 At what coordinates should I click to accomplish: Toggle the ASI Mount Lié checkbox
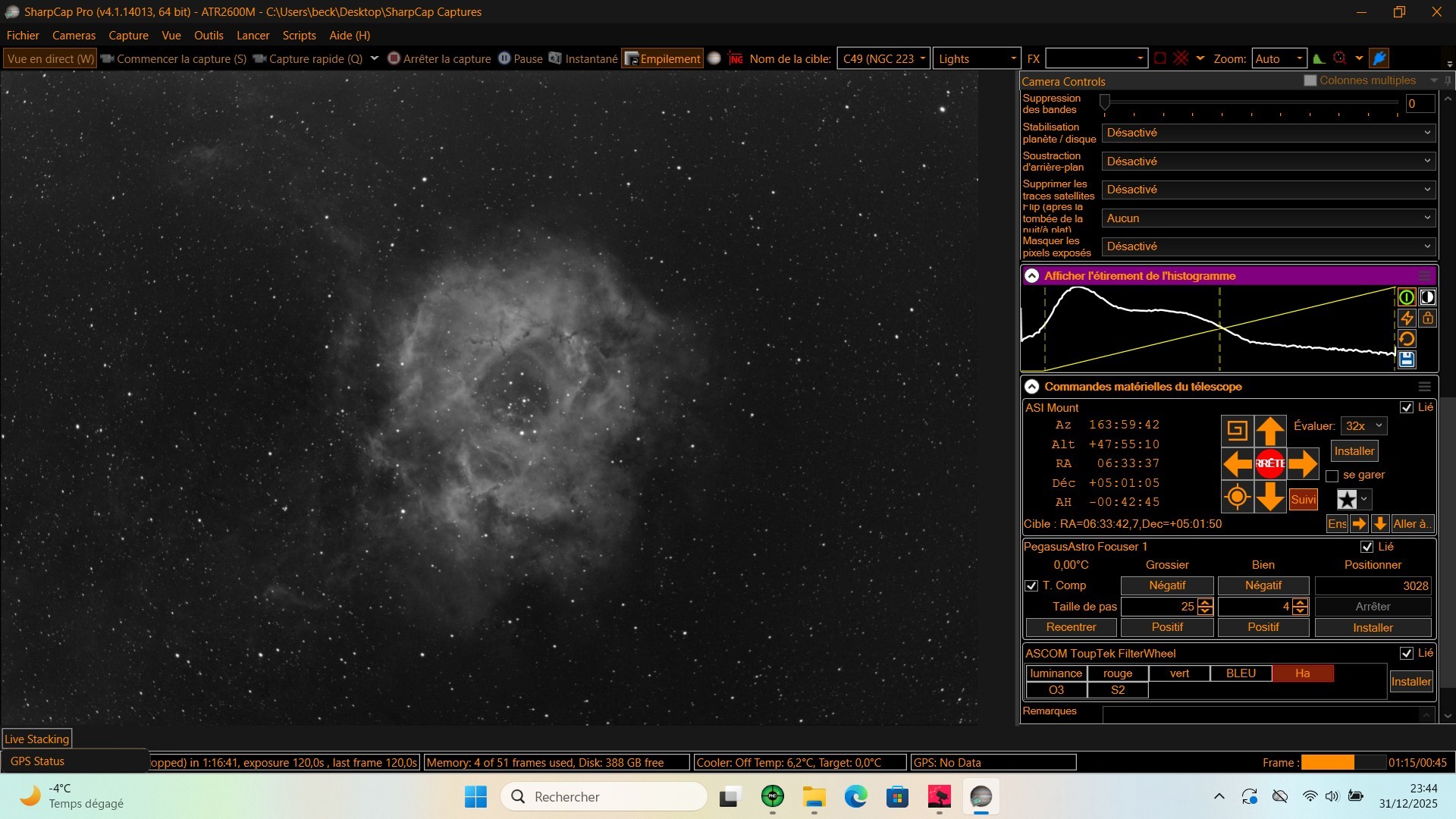pyautogui.click(x=1407, y=408)
